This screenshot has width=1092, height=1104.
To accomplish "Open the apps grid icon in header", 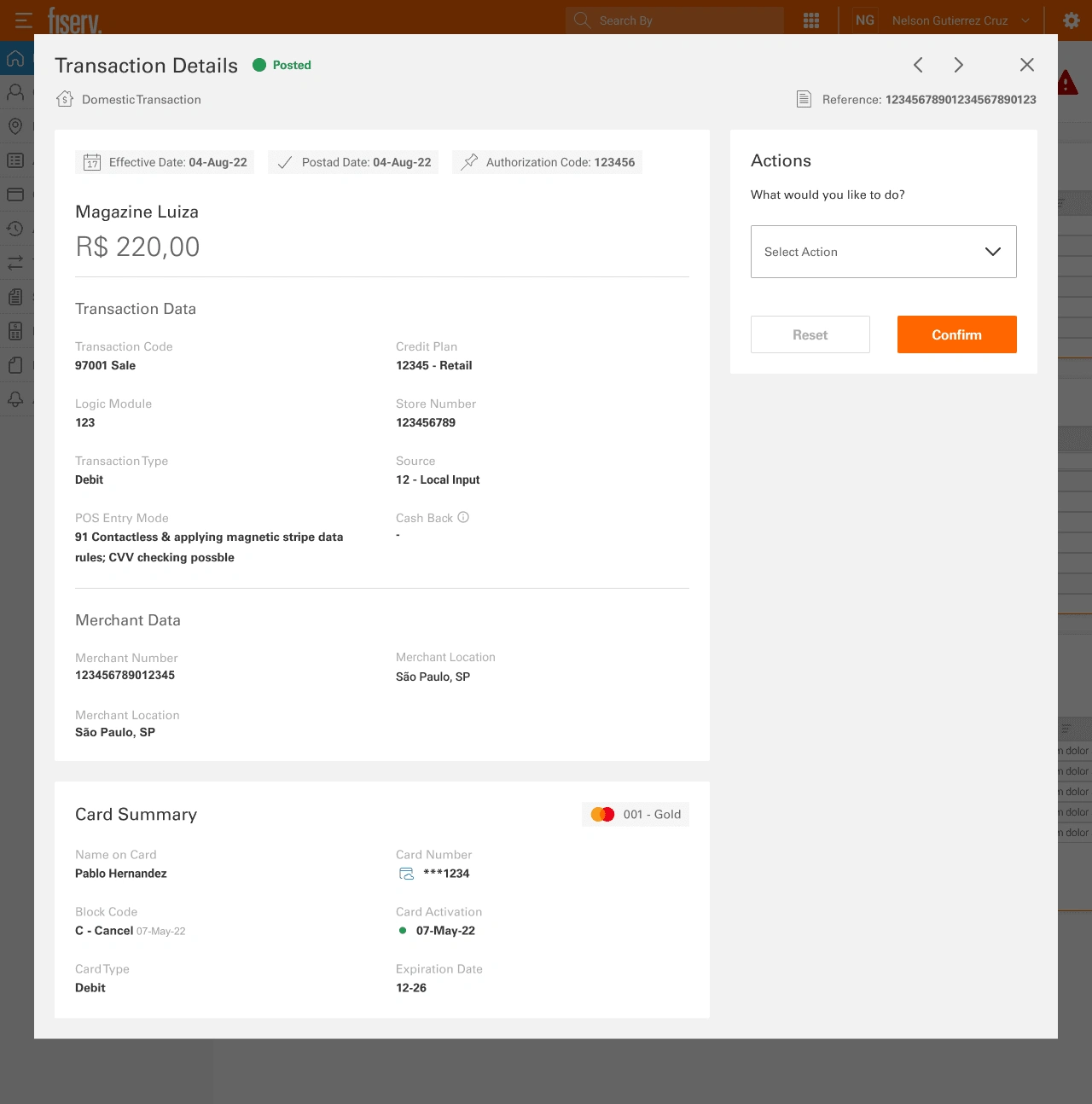I will [811, 20].
